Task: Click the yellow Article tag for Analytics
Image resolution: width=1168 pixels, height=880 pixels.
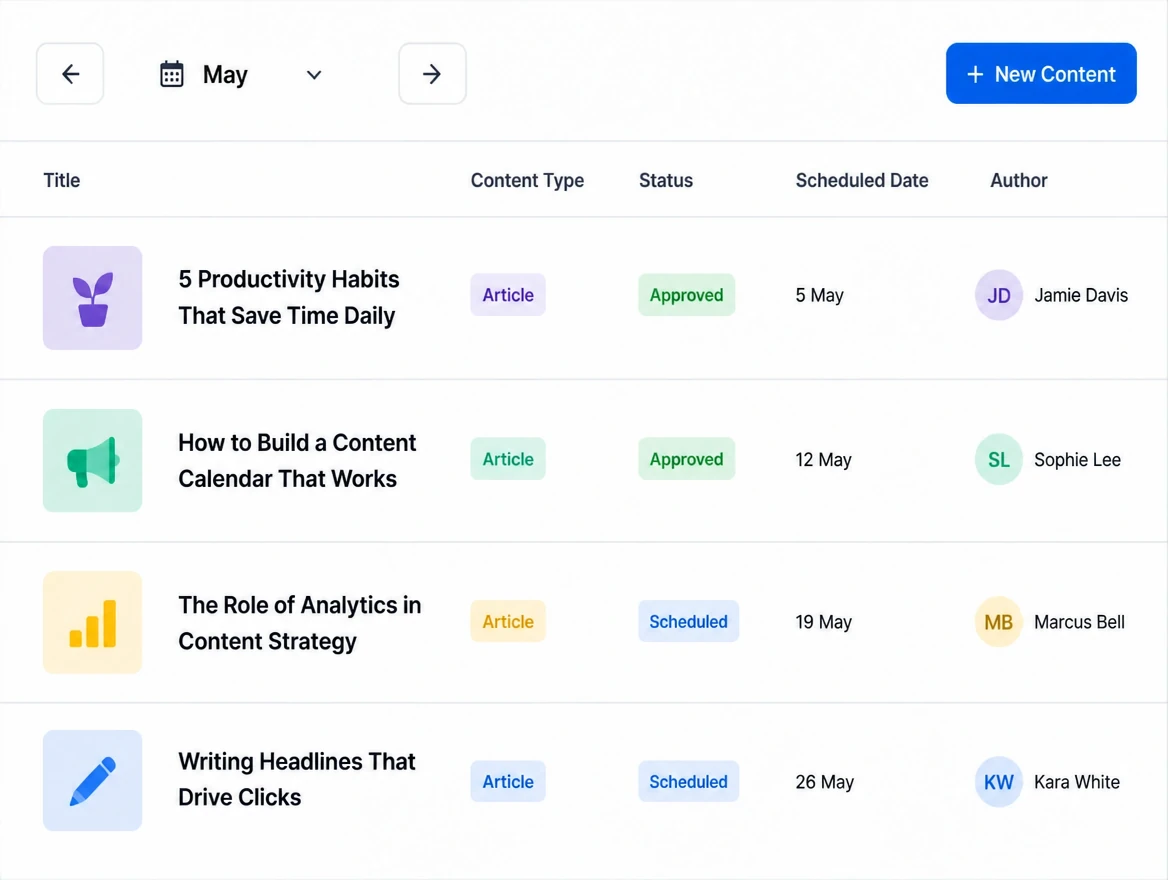Action: click(508, 621)
